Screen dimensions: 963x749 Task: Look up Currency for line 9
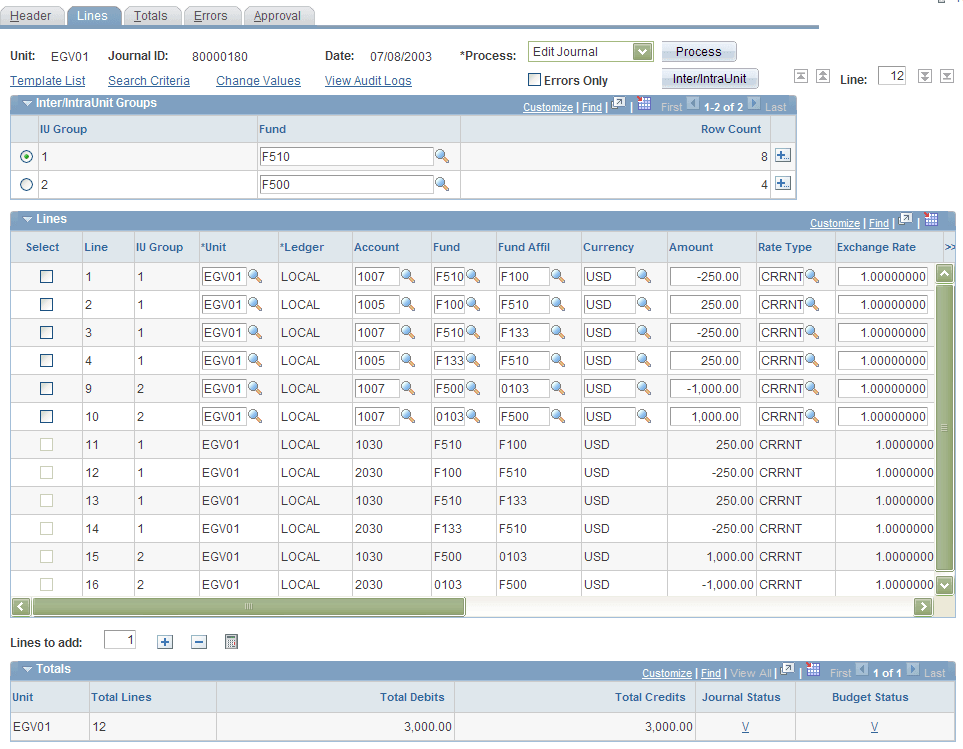645,388
